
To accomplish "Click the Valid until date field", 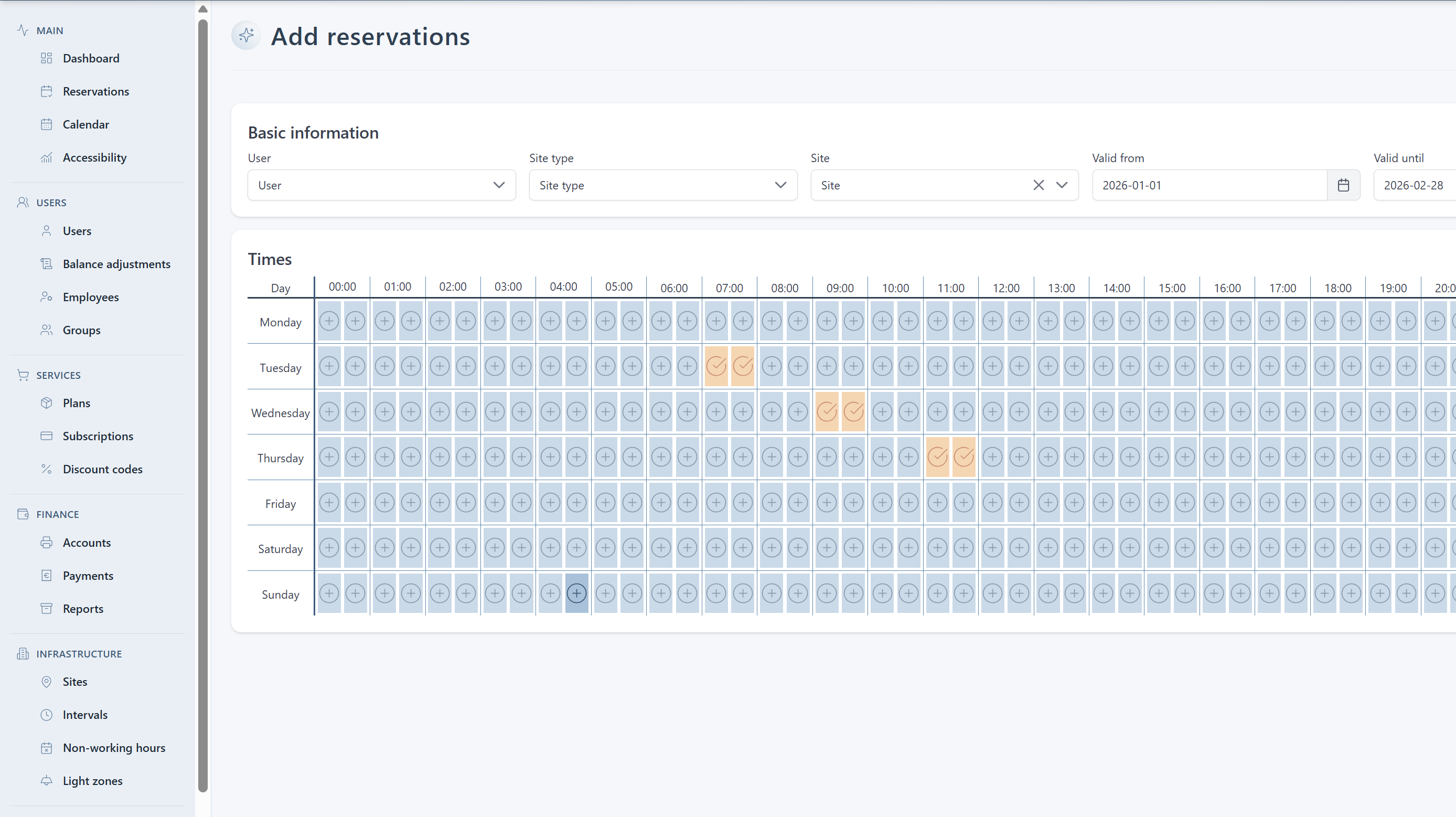I will [1415, 185].
